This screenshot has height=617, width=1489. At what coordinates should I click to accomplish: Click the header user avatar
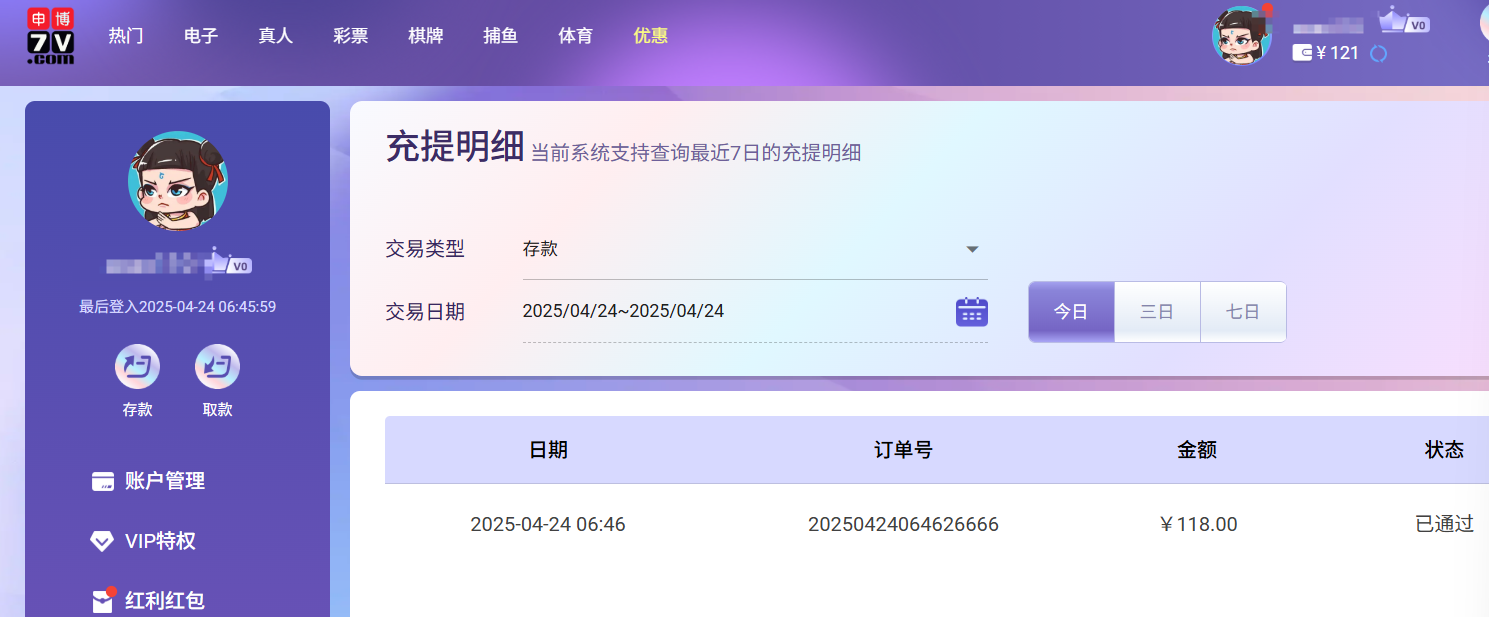click(x=1241, y=36)
